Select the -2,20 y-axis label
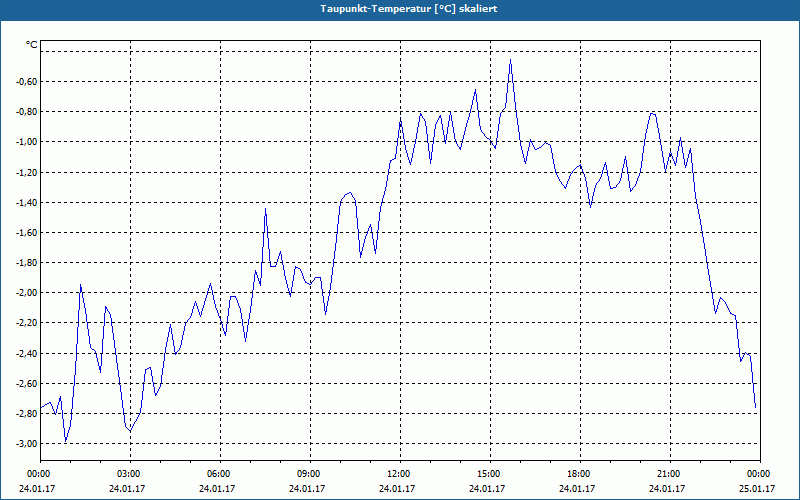 [x=26, y=323]
